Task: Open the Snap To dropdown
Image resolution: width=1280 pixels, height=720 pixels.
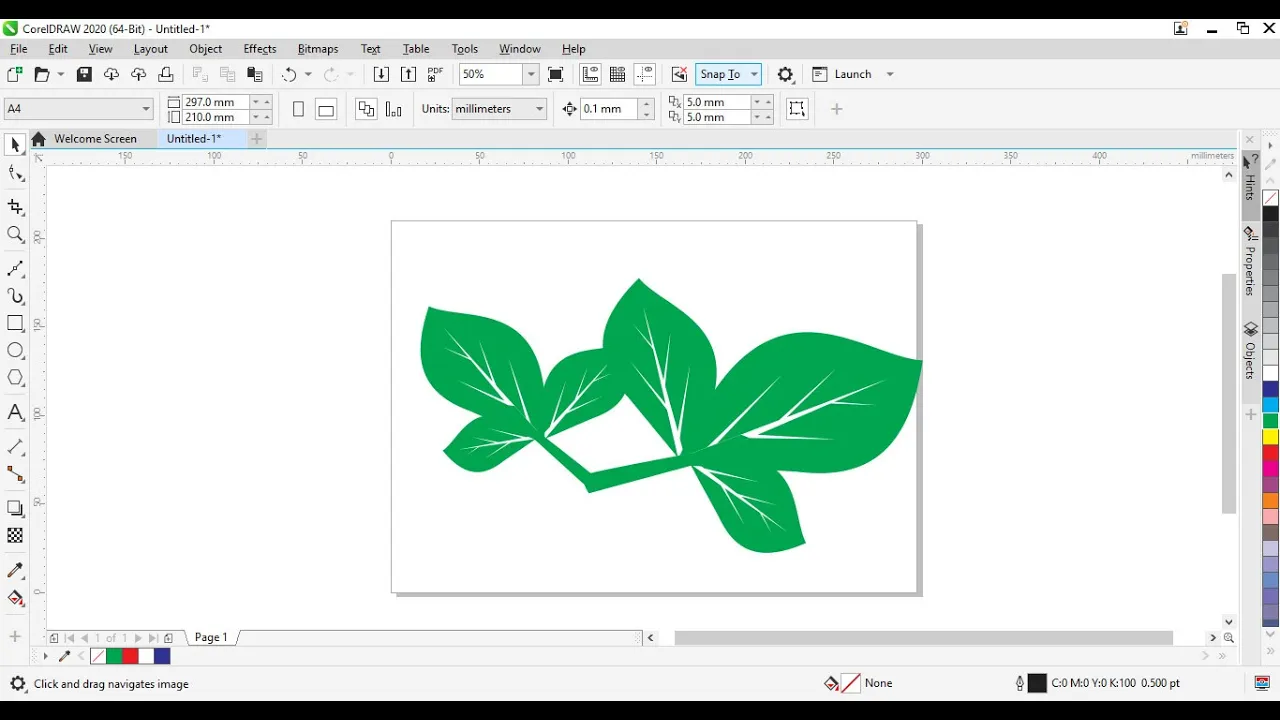Action: coord(754,74)
